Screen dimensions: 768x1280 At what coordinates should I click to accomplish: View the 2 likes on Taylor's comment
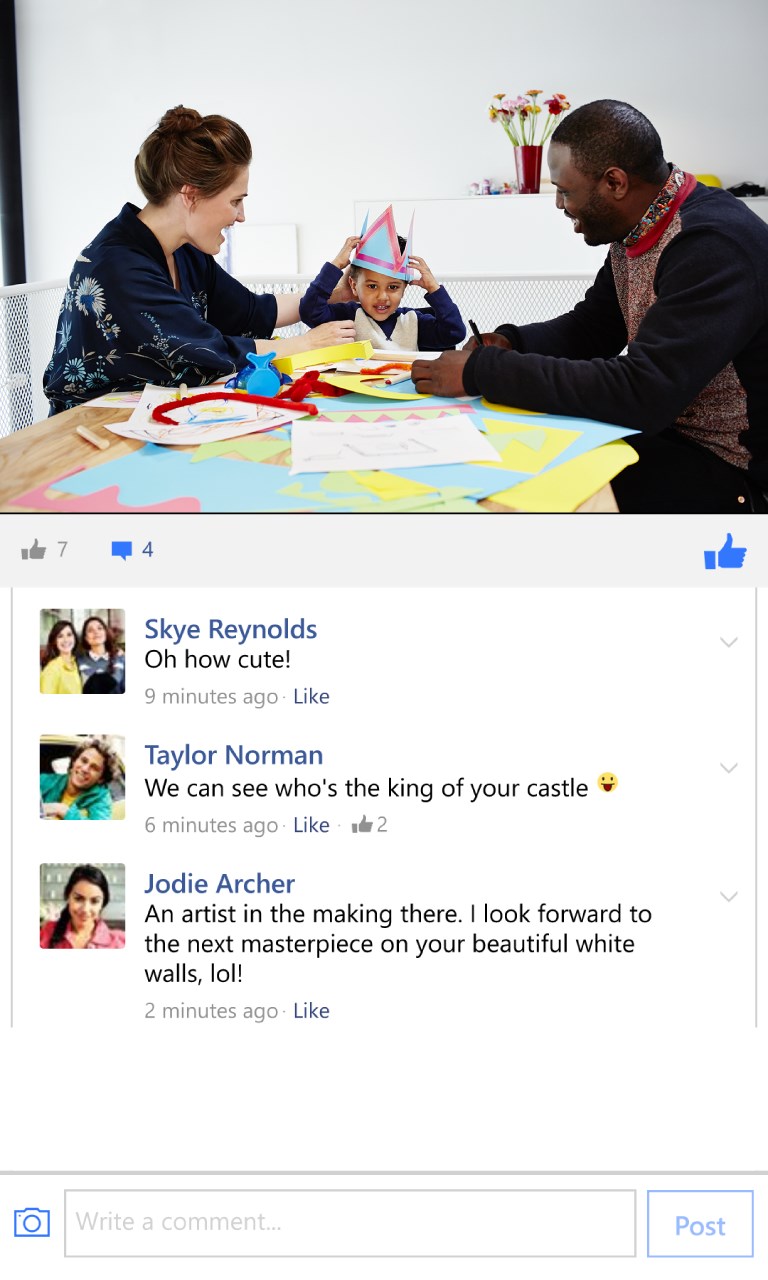click(x=369, y=825)
